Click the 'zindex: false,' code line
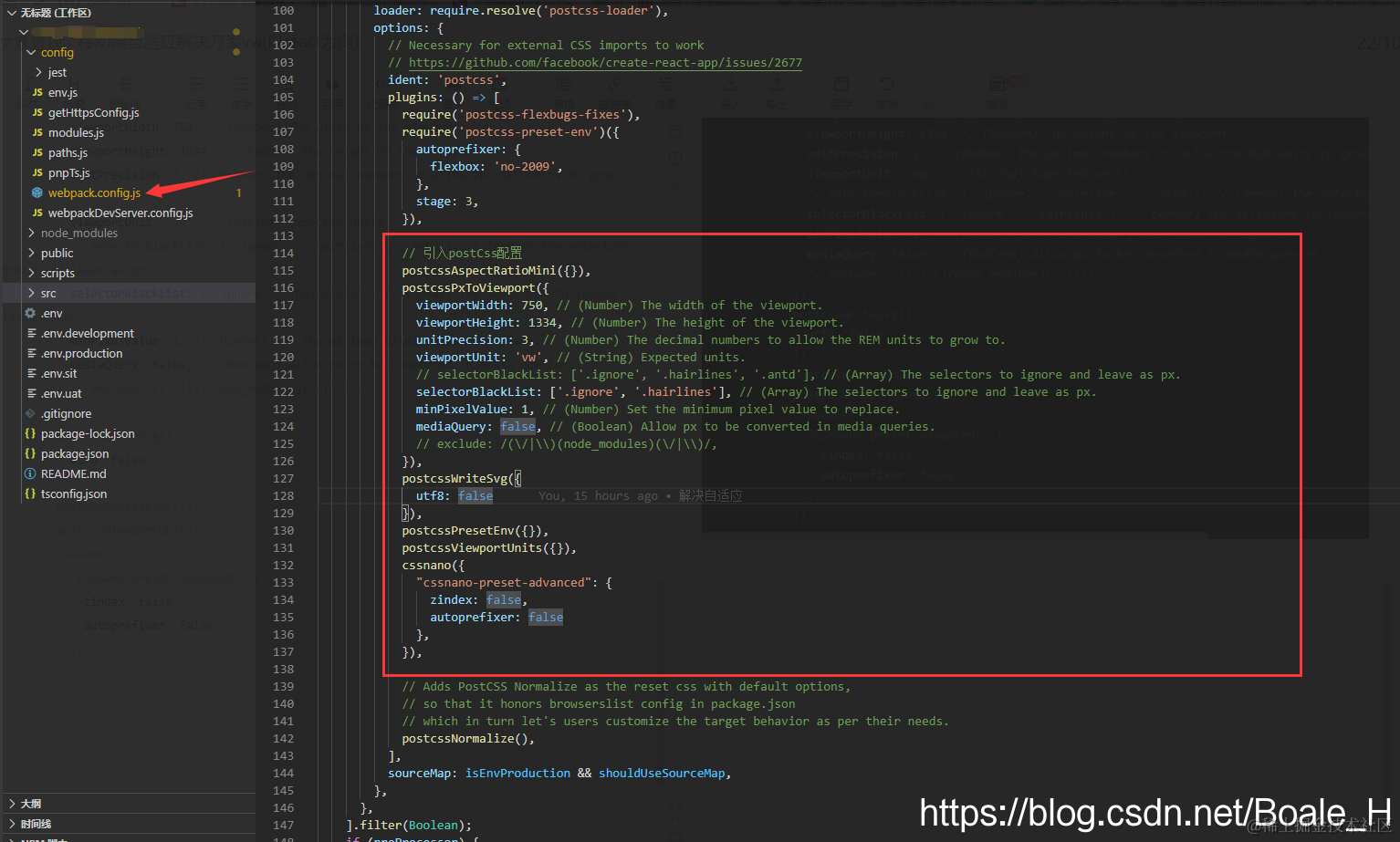The width and height of the screenshot is (1400, 842). 479,600
